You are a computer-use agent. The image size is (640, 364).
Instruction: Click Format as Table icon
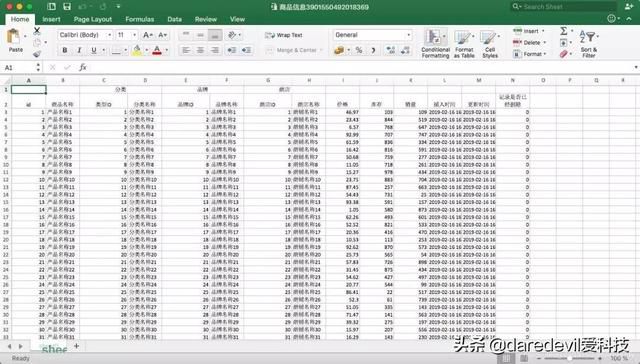click(x=464, y=43)
